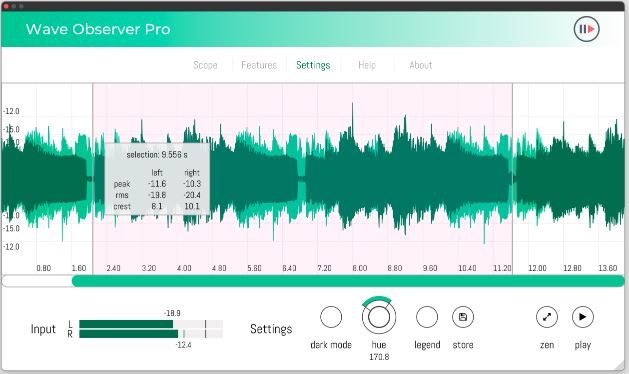629x374 pixels.
Task: Click the horizontal waveform scrollbar thumb
Action: point(348,281)
